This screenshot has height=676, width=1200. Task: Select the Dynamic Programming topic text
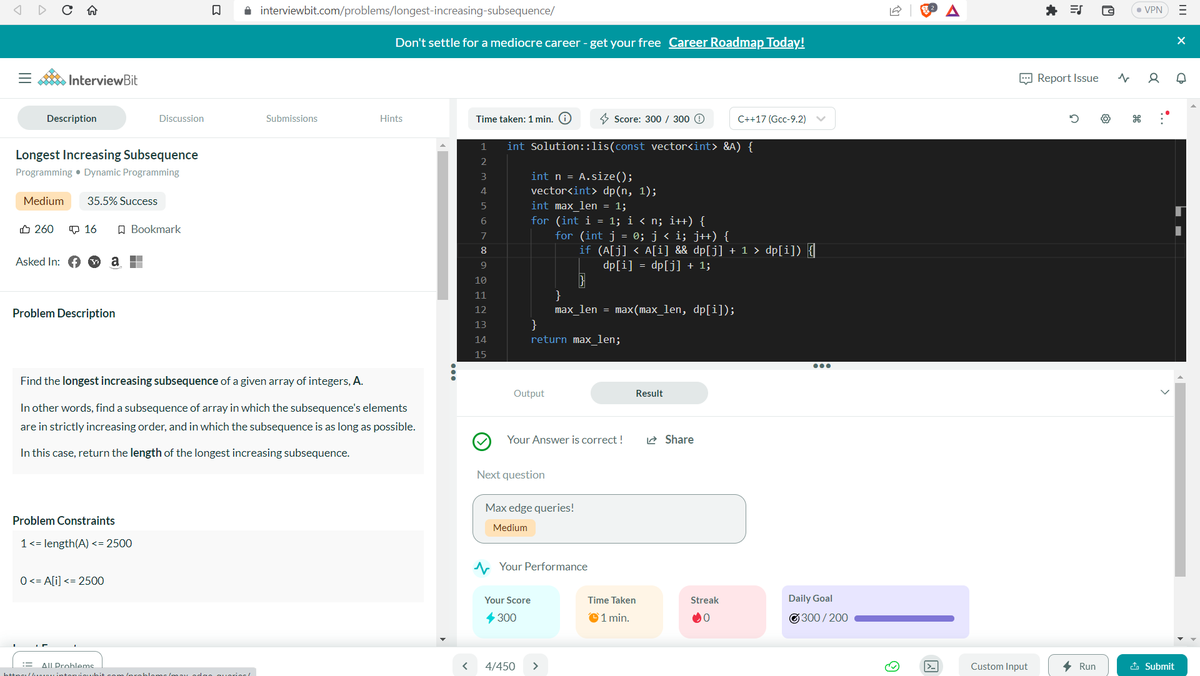(132, 172)
